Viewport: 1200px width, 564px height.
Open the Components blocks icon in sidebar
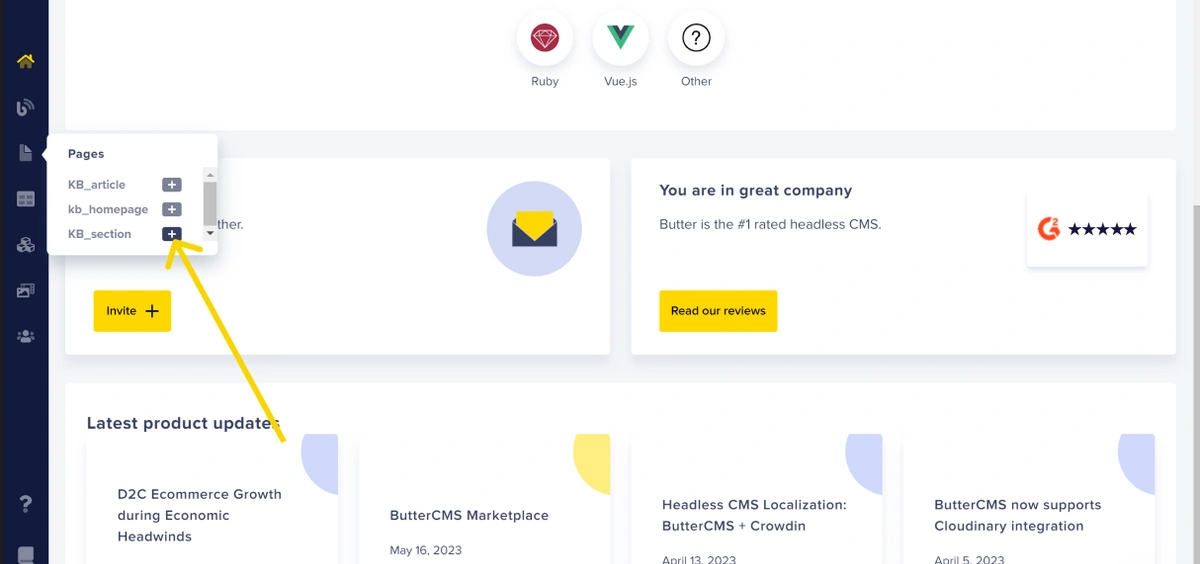click(26, 245)
